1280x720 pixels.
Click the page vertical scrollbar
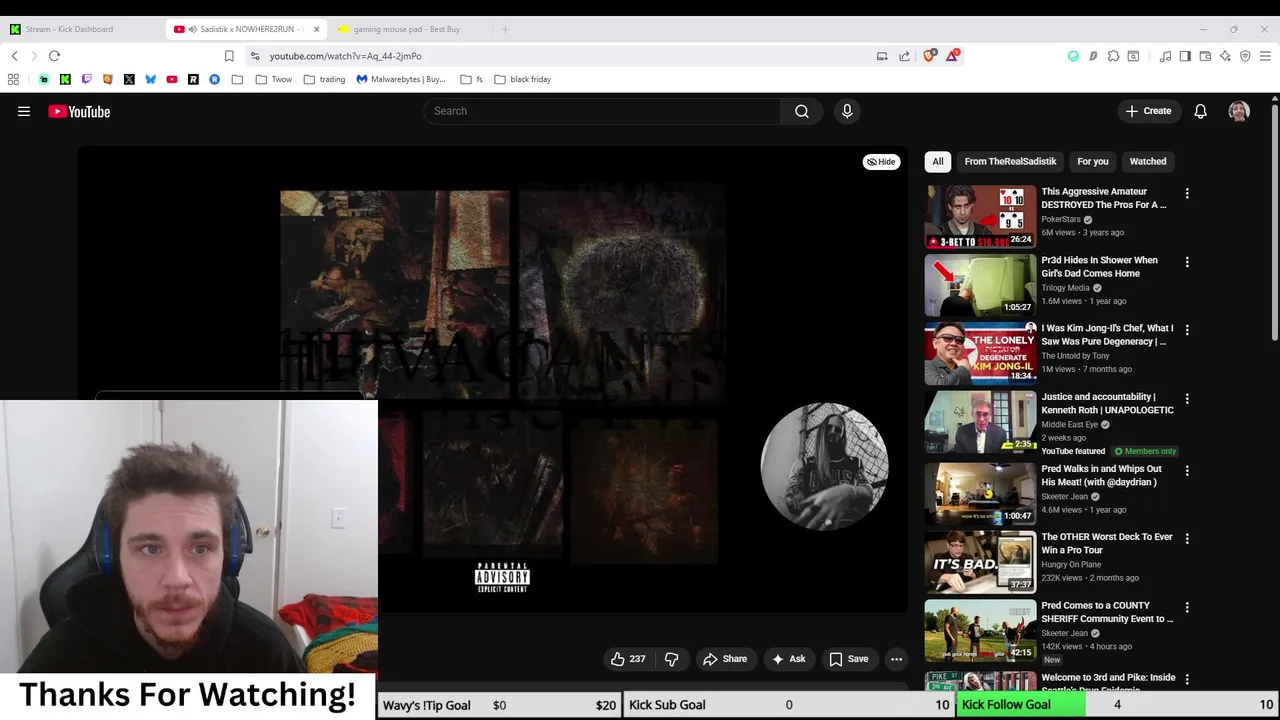click(1274, 220)
